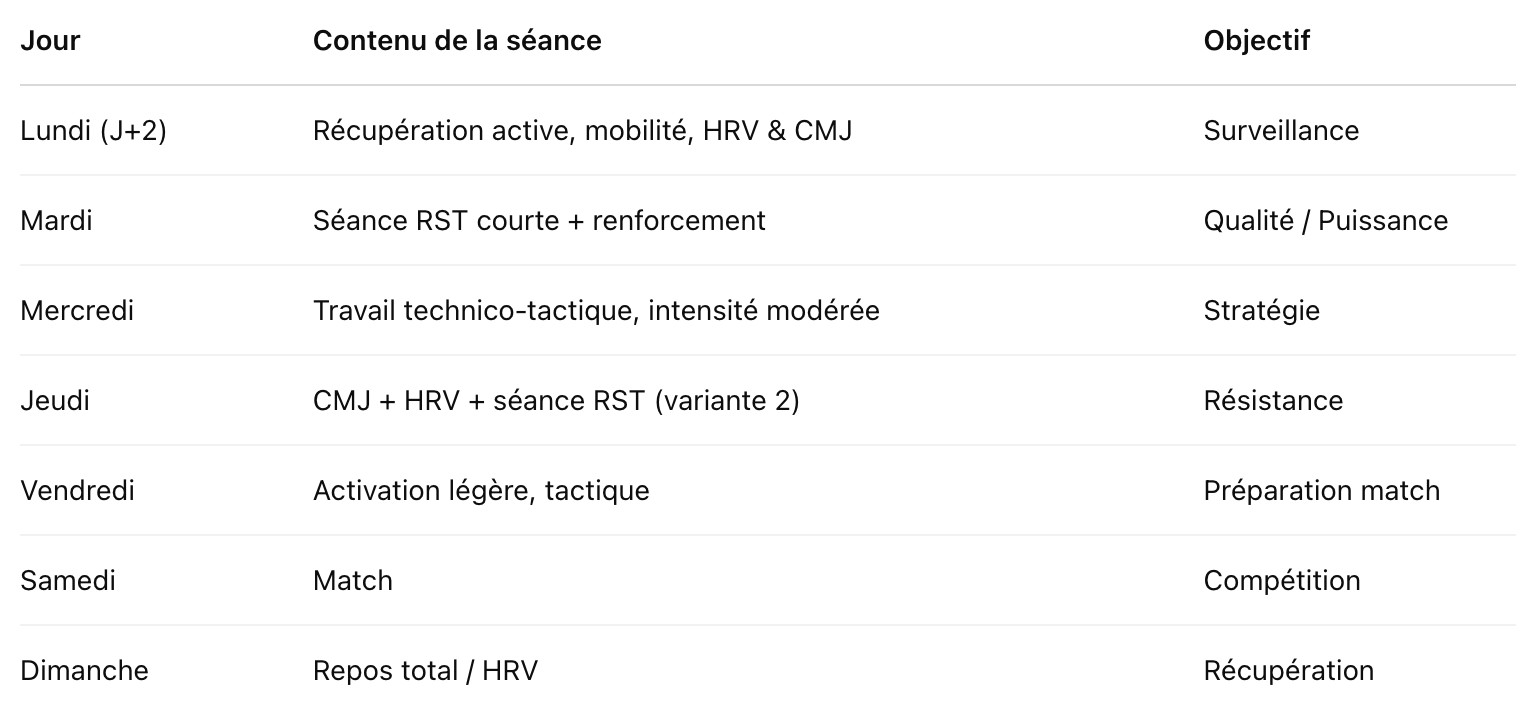Select the "Mercredi" day cell
This screenshot has width=1516, height=720.
(77, 311)
